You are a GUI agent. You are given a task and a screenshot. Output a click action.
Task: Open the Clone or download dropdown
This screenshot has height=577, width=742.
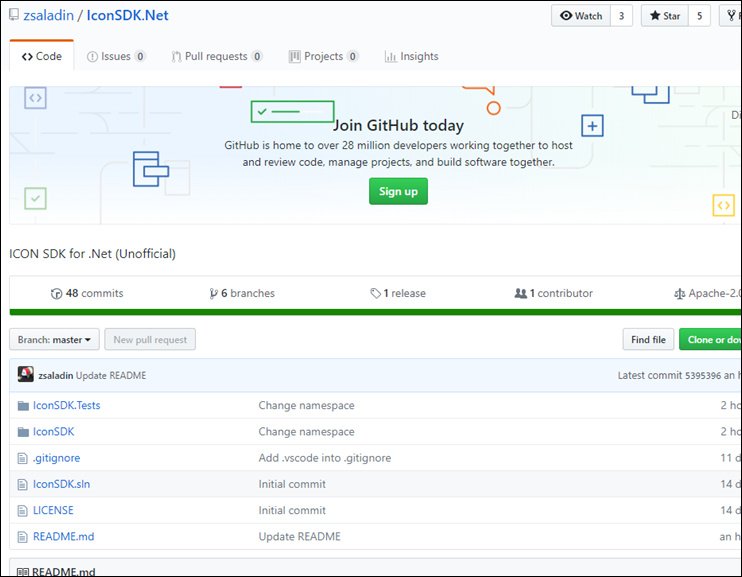point(710,339)
